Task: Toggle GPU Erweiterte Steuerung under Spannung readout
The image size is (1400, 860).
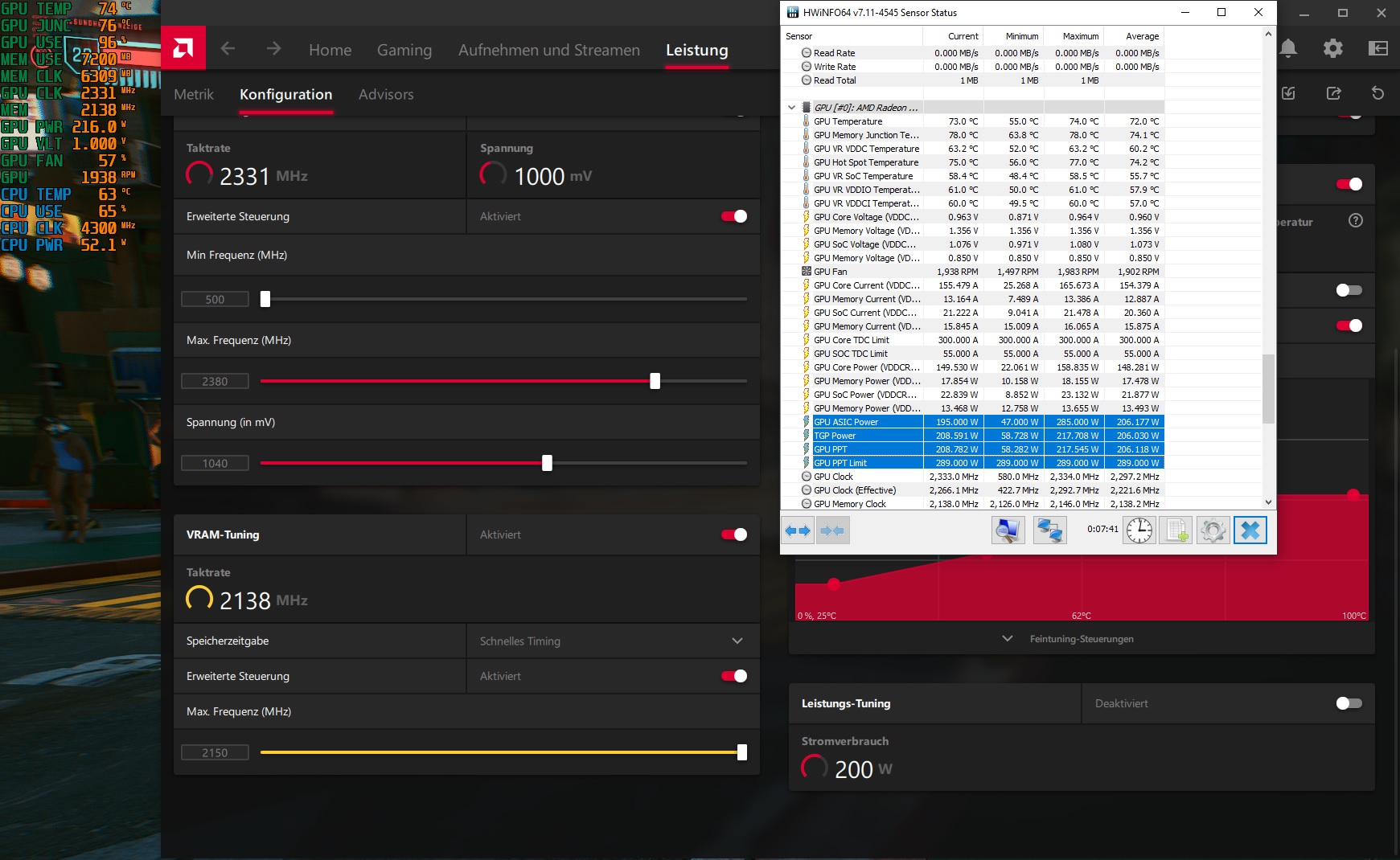Action: [734, 216]
